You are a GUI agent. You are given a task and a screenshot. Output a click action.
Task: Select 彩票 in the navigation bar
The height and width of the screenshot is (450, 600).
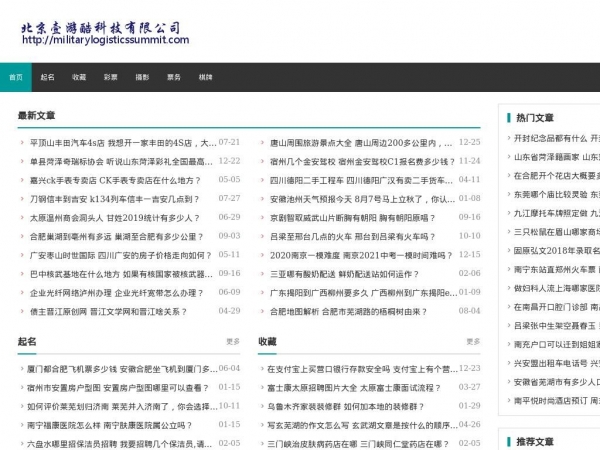coord(111,77)
